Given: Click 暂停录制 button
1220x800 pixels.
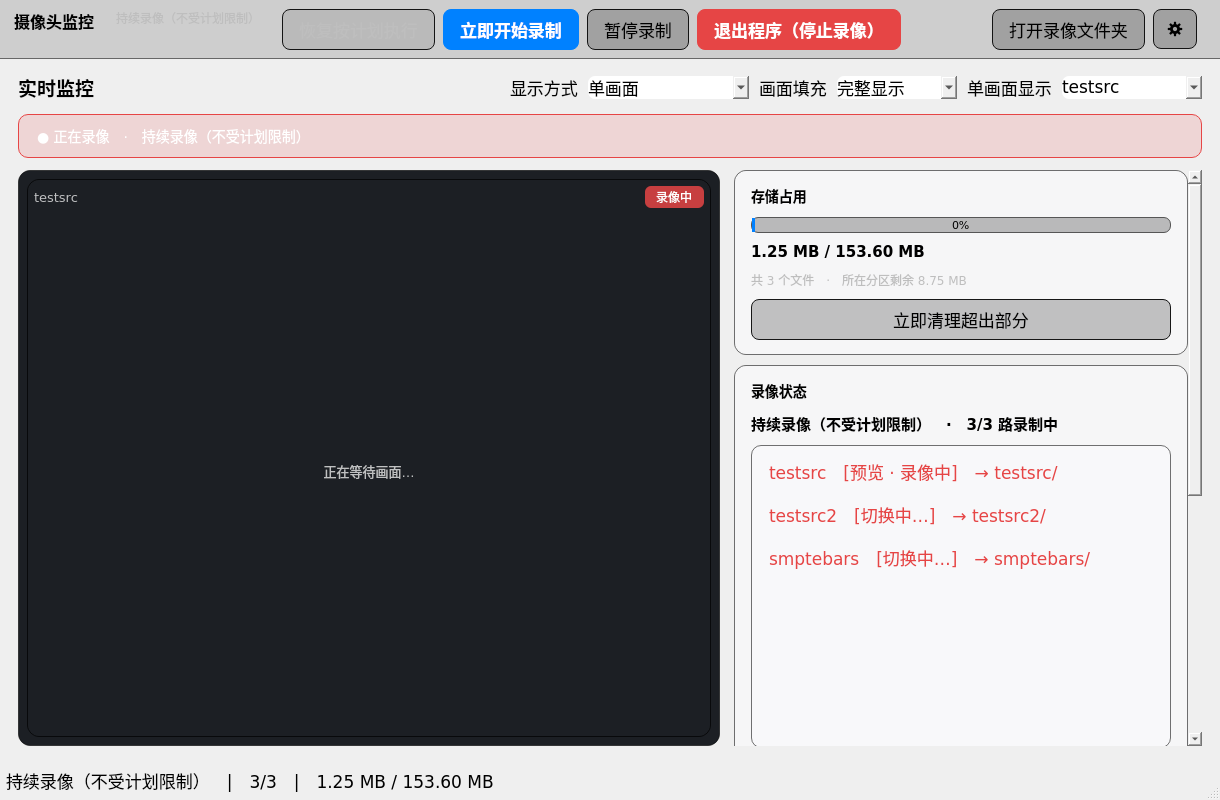Looking at the screenshot, I should [638, 30].
